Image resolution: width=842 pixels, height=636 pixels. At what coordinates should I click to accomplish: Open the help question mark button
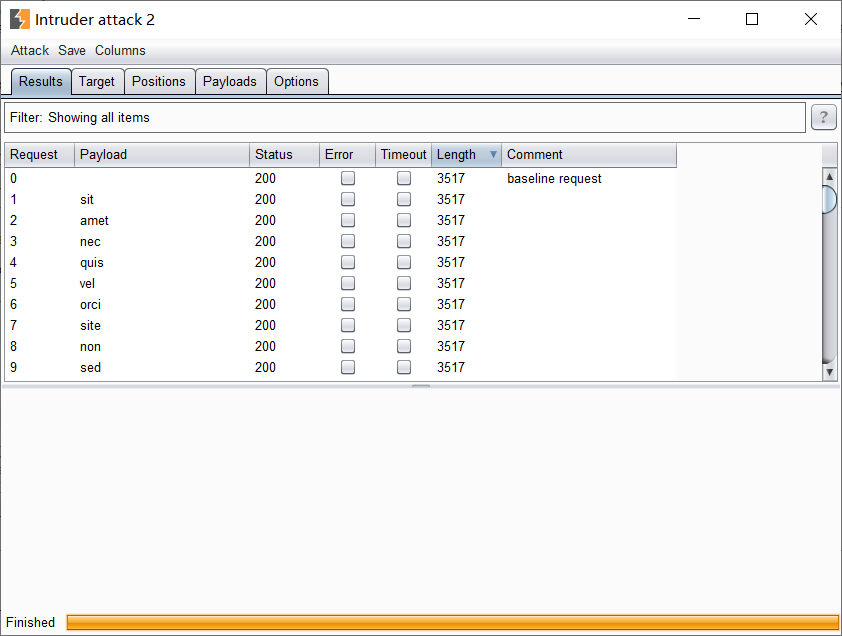tap(823, 117)
